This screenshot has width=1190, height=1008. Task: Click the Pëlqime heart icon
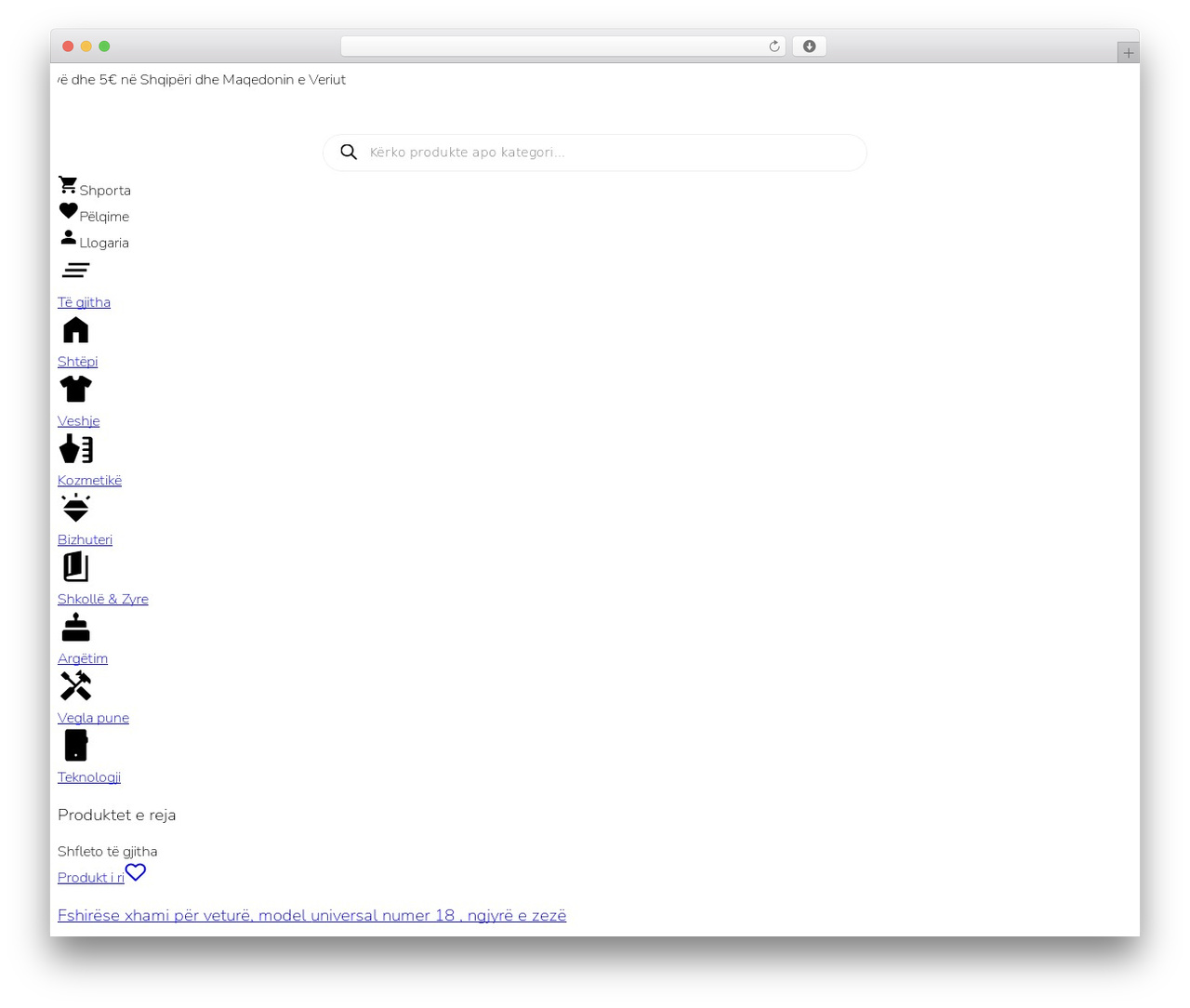[68, 211]
